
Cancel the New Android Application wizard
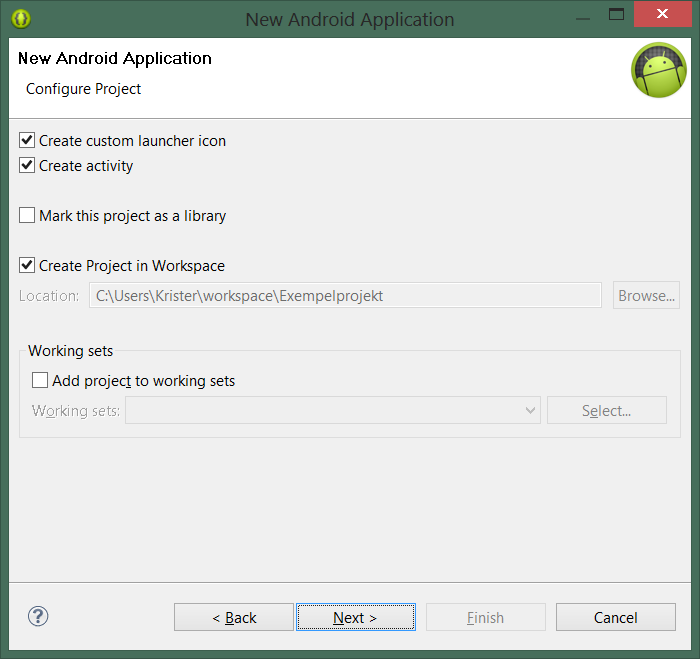[616, 617]
